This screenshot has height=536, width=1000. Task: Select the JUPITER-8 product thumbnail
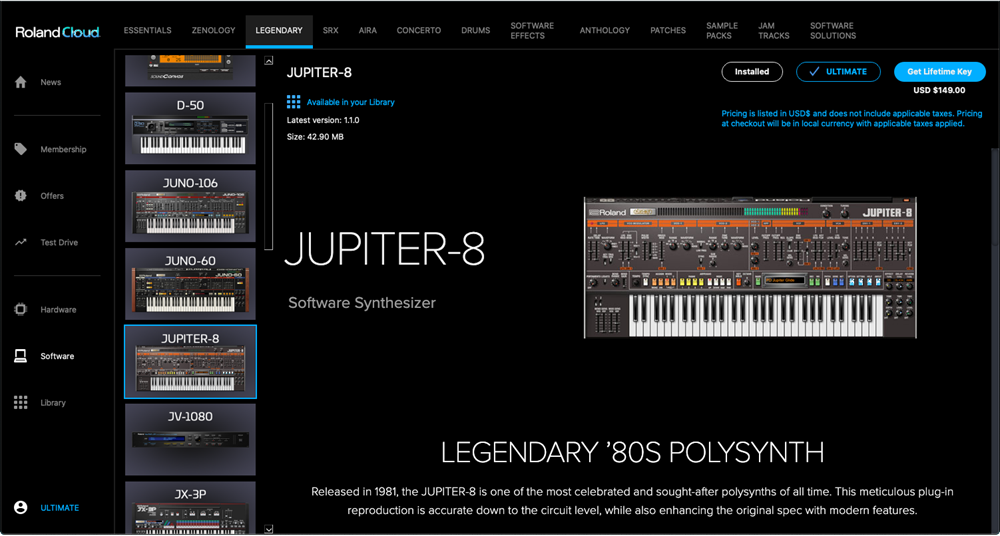point(190,362)
